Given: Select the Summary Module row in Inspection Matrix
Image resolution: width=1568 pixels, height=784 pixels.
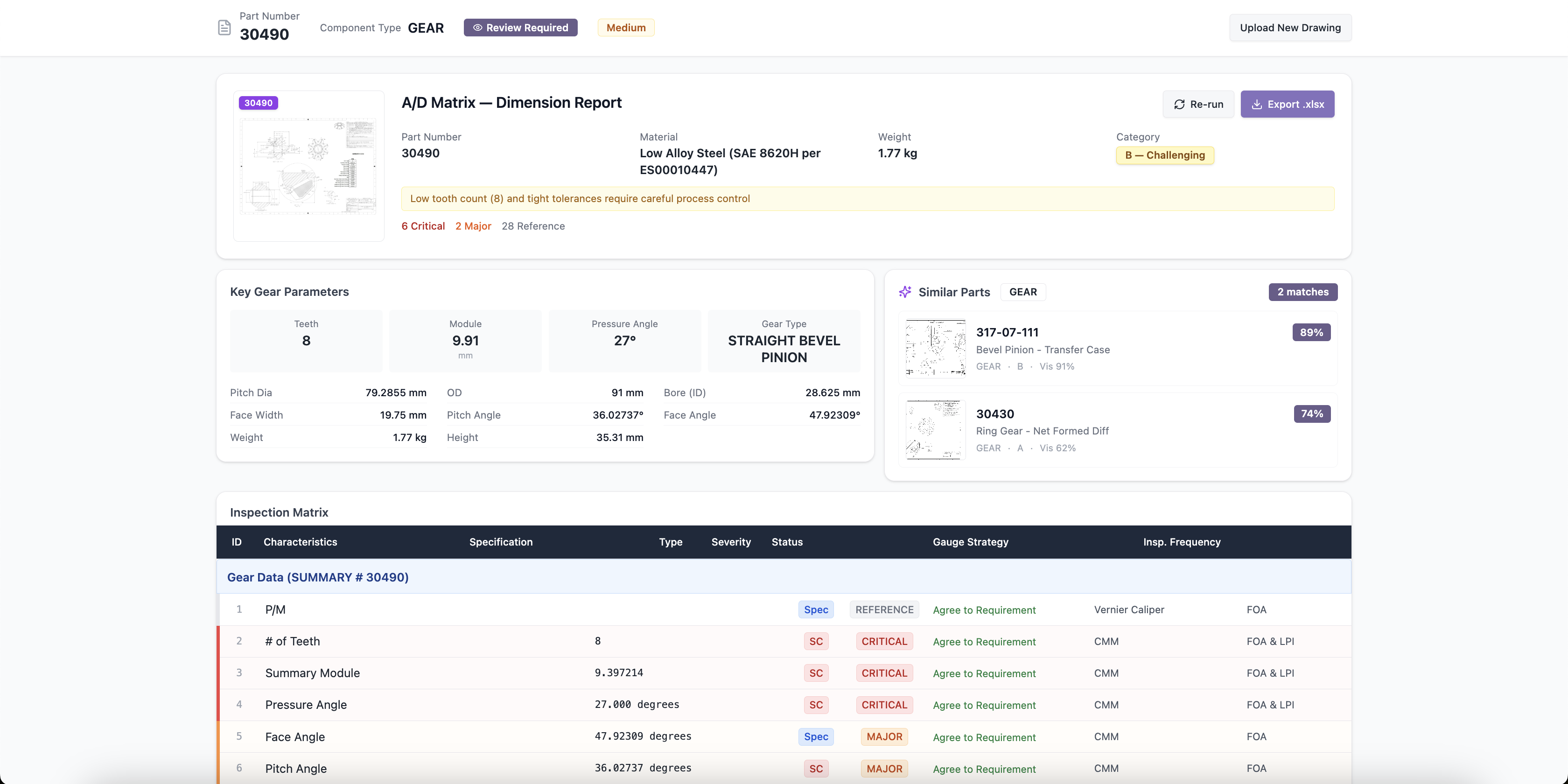Looking at the screenshot, I should click(x=312, y=673).
